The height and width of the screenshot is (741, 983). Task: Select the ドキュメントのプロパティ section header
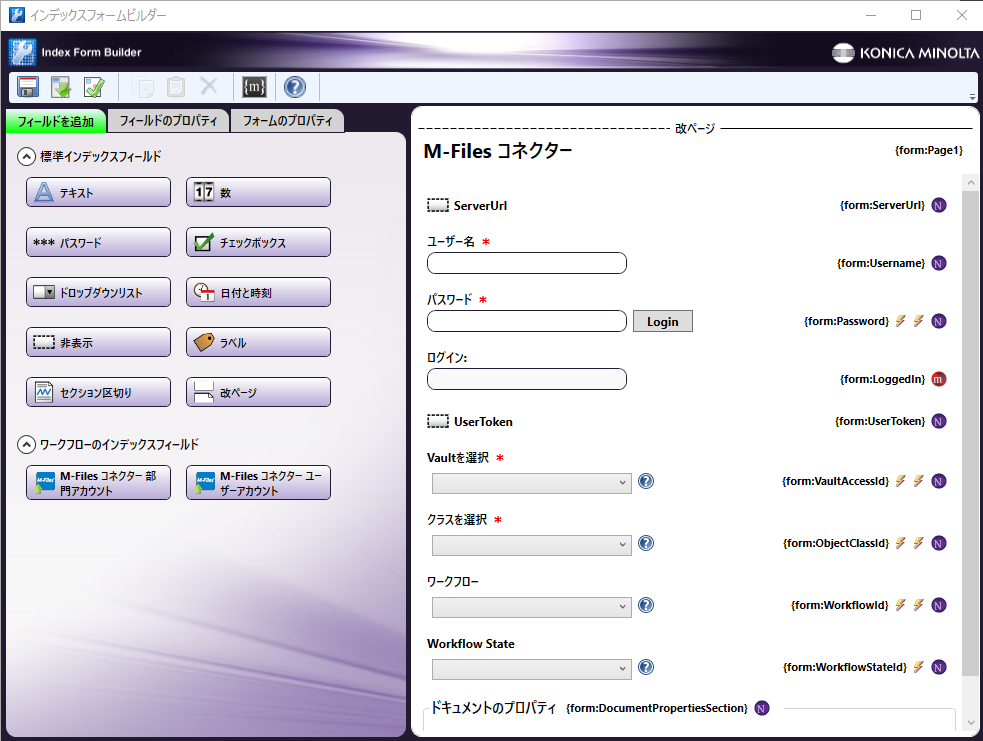[x=493, y=708]
